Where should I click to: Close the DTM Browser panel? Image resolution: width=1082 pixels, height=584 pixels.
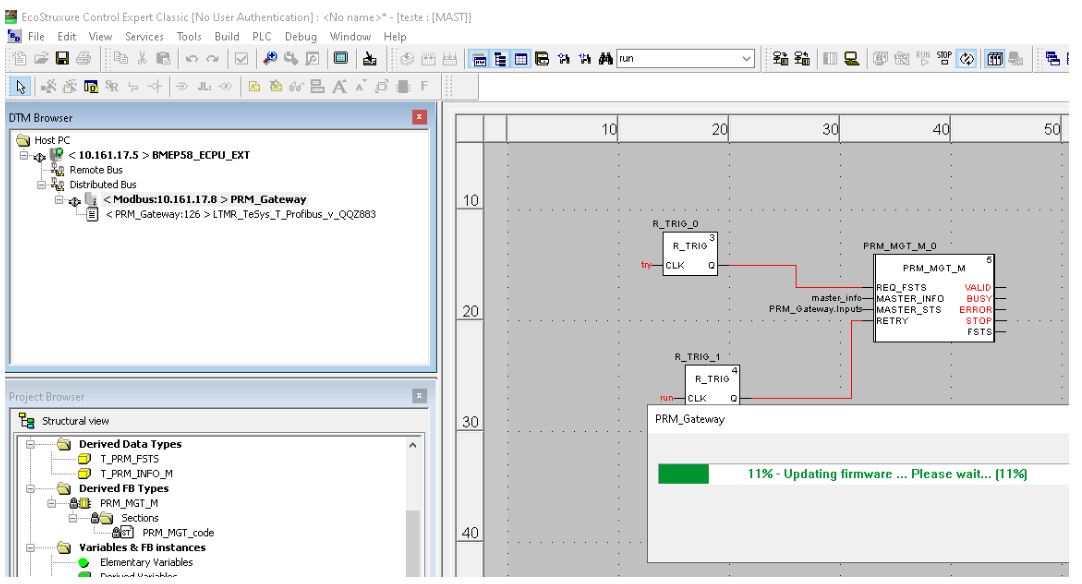[x=419, y=117]
